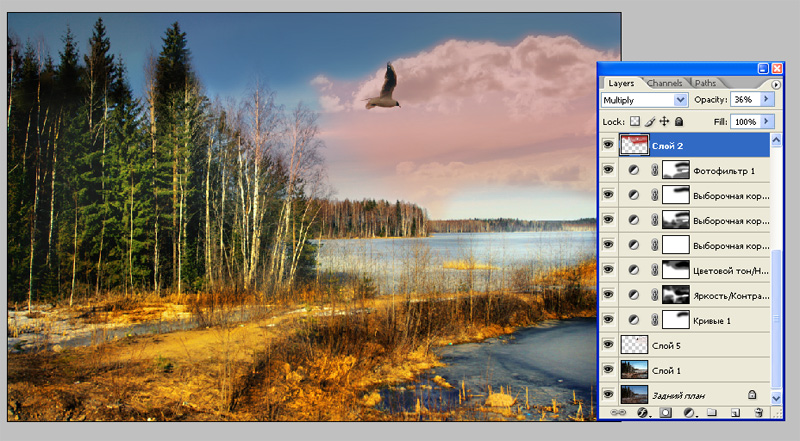Image resolution: width=800 pixels, height=441 pixels.
Task: Click layer list scroll down arrow
Action: tap(776, 398)
